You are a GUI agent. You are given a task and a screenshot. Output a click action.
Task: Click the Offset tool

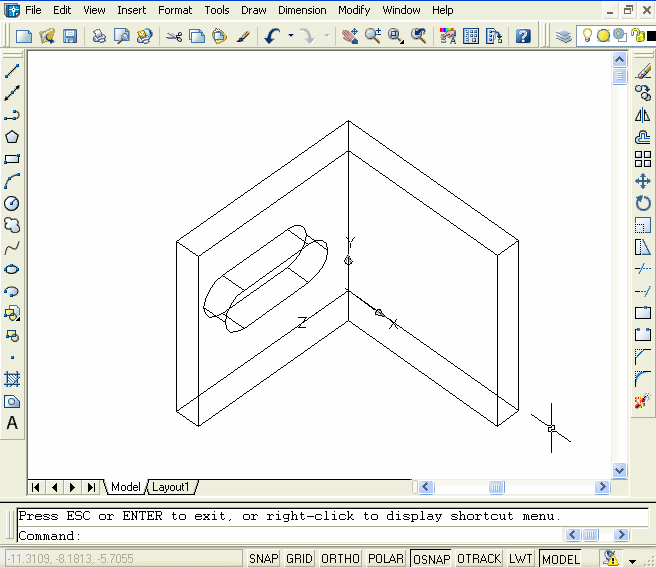(x=643, y=137)
